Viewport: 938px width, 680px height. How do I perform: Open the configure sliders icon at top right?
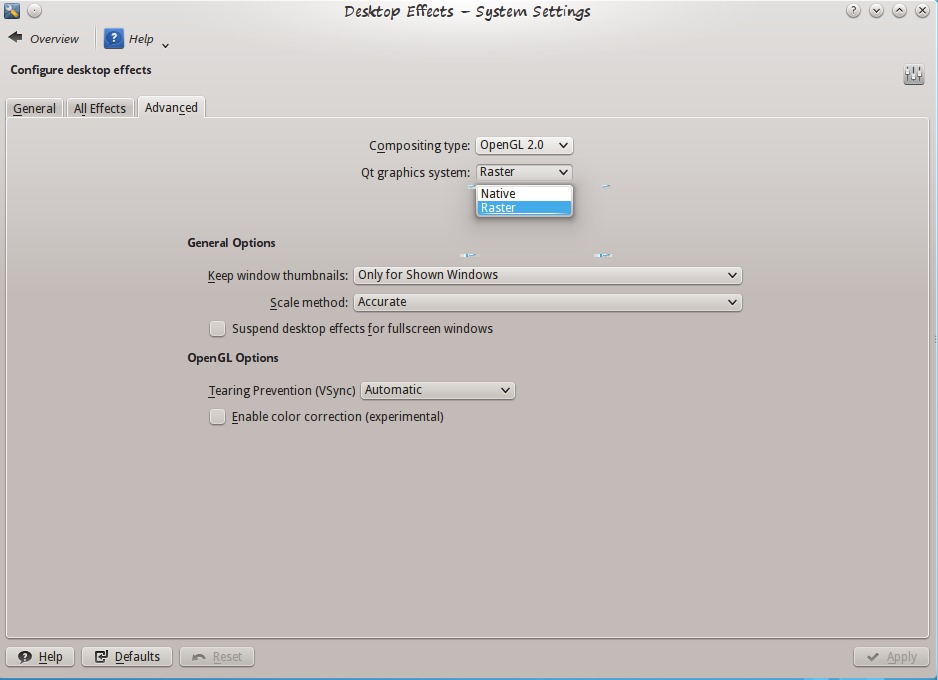[913, 75]
